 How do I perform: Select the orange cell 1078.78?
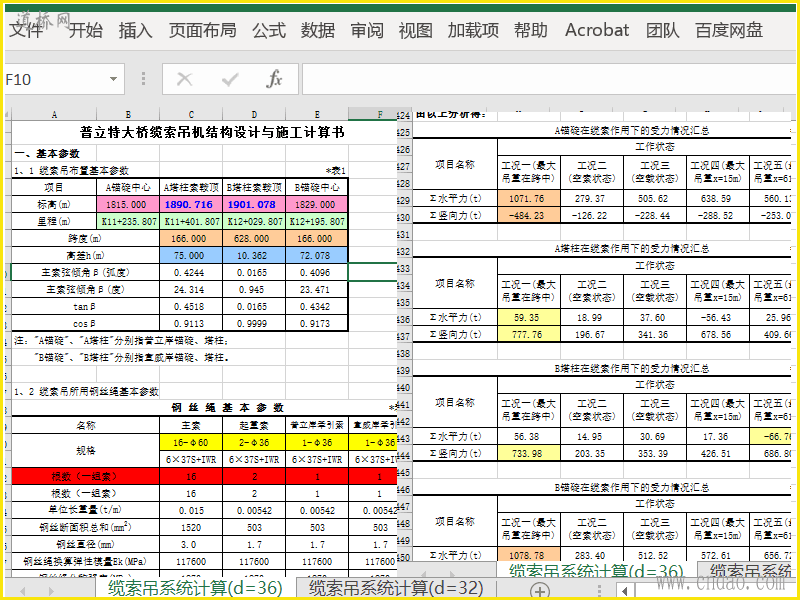529,555
